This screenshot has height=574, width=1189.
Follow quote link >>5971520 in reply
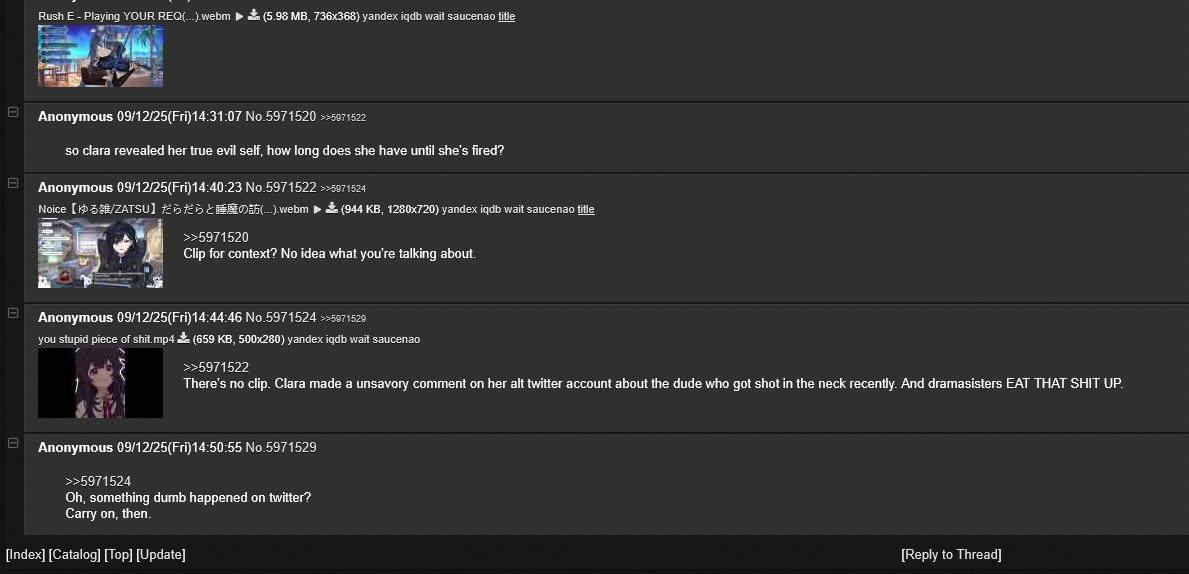point(216,237)
